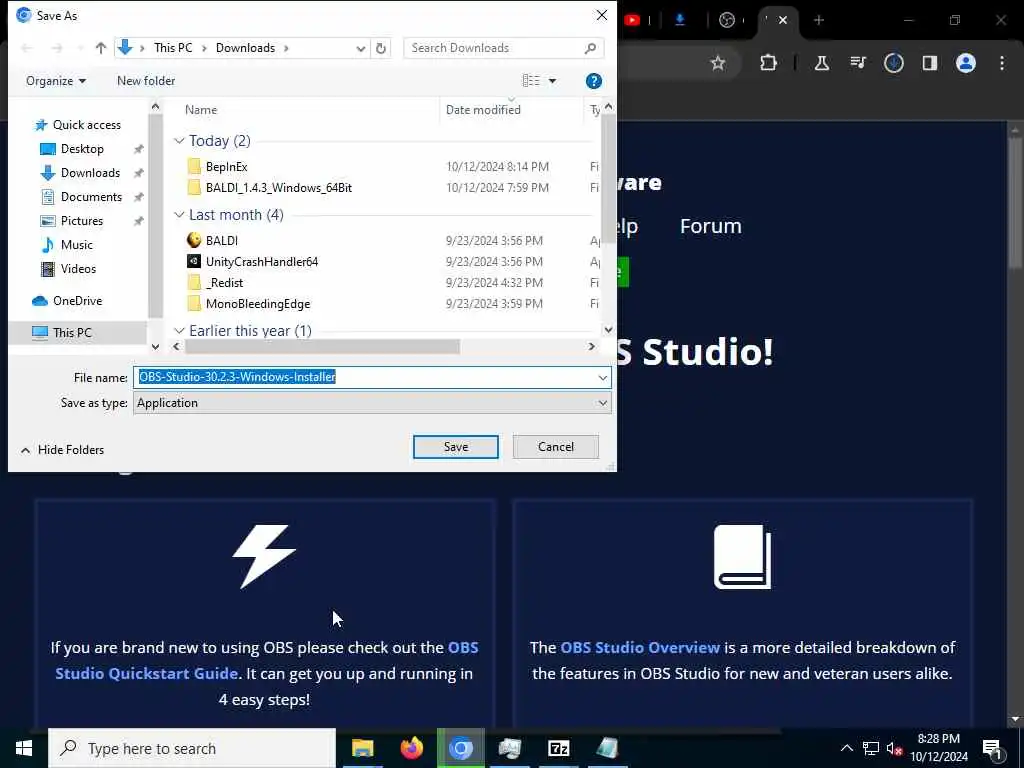Refresh the Downloads folder listing

[381, 48]
